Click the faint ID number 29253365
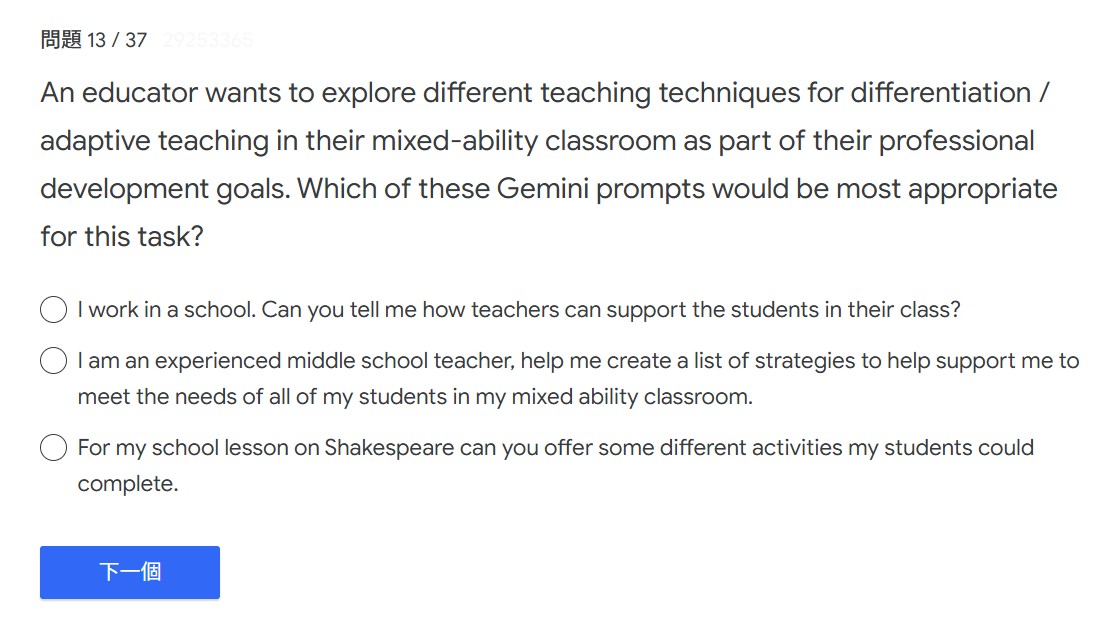 click(x=208, y=41)
